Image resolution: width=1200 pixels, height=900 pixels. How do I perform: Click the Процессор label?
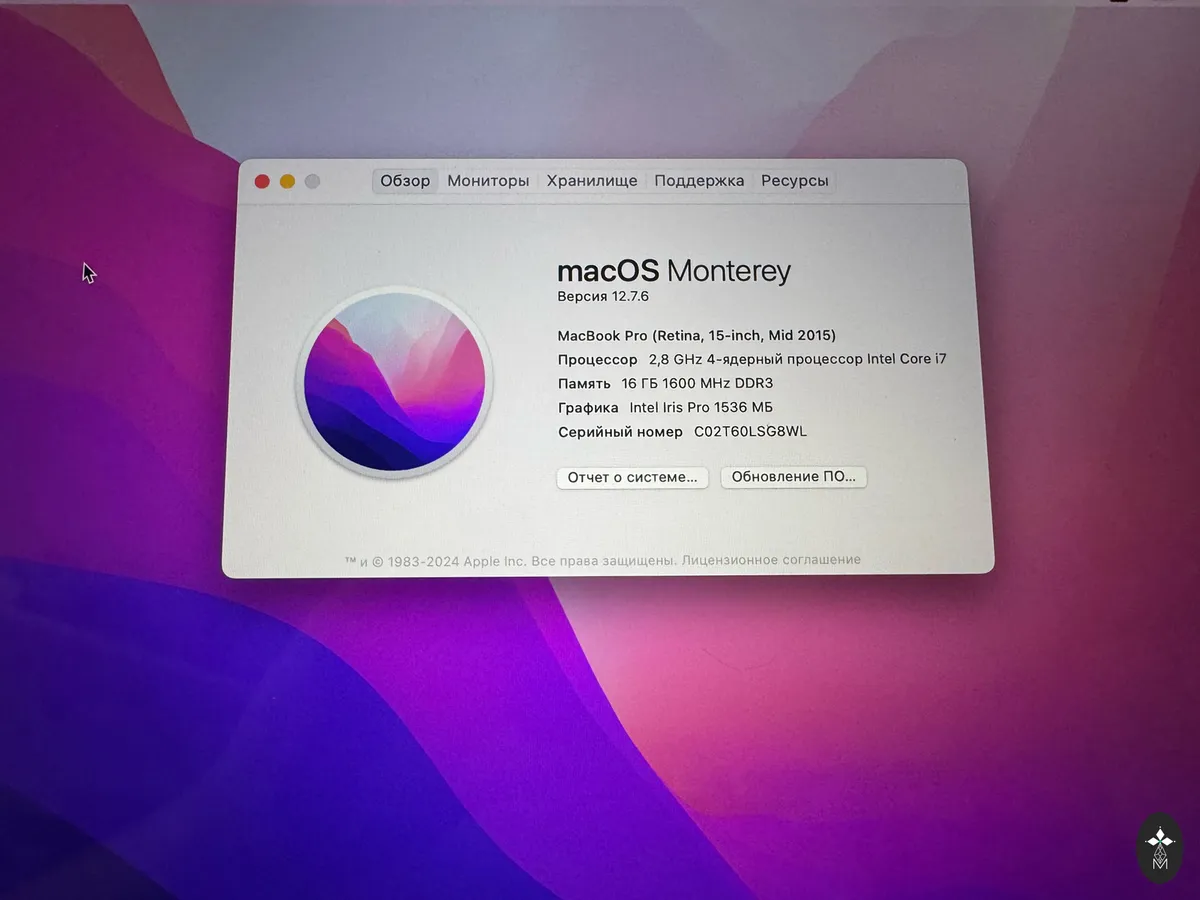pyautogui.click(x=597, y=359)
